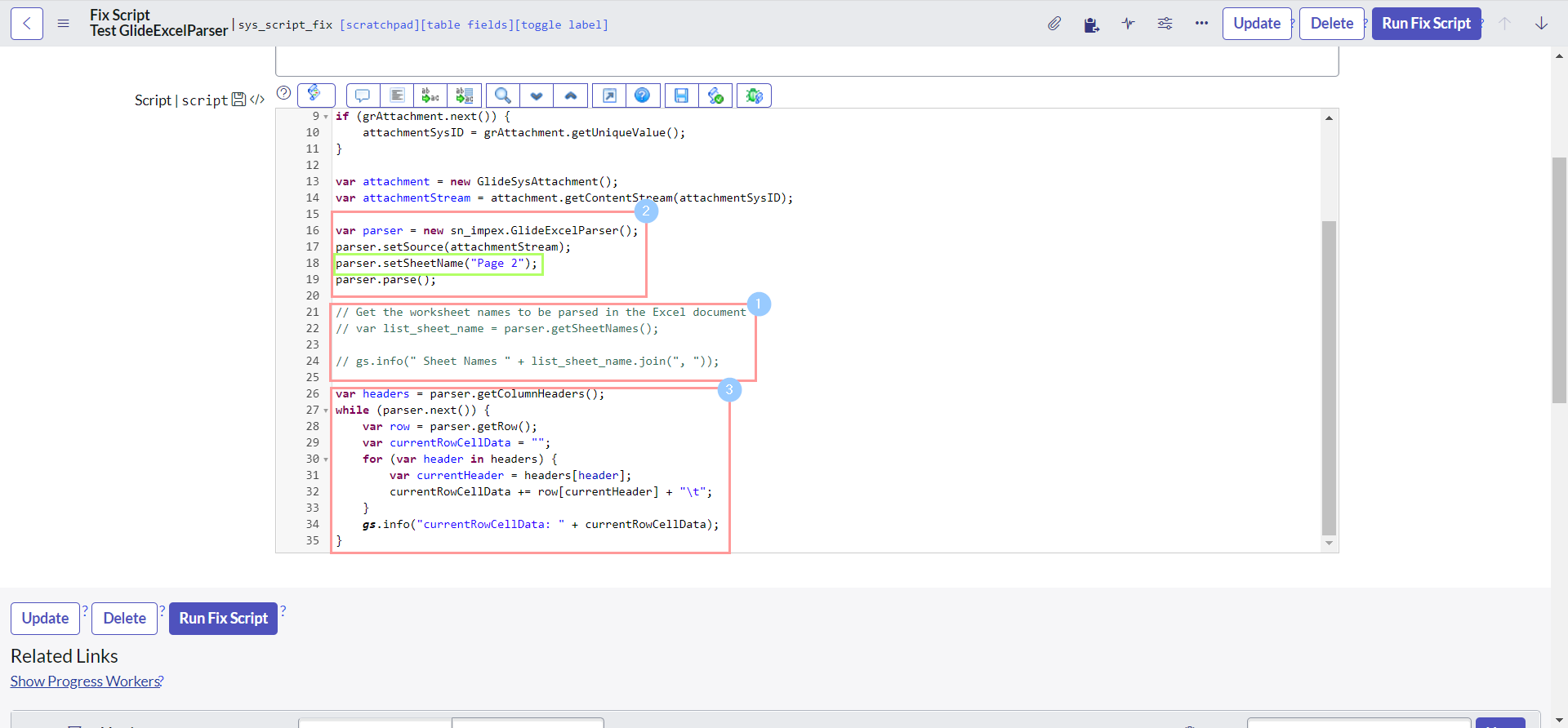
Task: Click the page vertical scrollbar thumb
Action: pyautogui.click(x=1559, y=280)
